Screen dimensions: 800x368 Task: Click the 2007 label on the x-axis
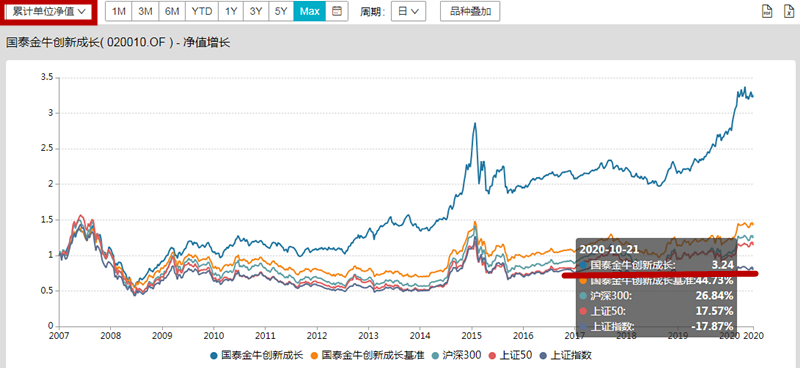59,335
